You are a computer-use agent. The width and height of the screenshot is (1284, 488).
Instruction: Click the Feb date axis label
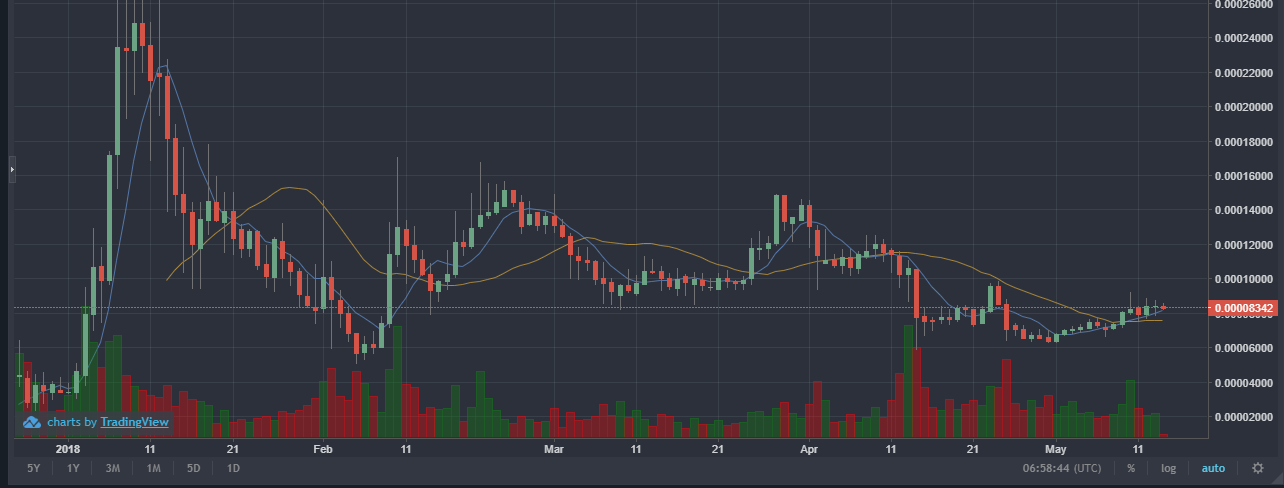click(322, 450)
